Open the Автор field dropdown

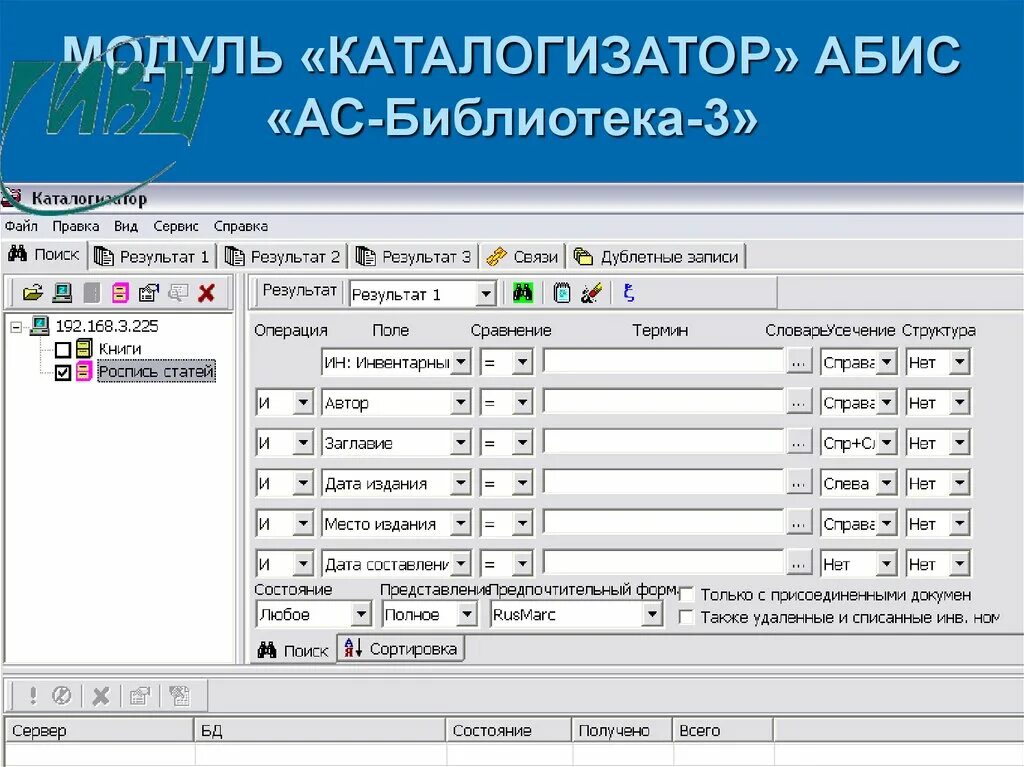click(460, 402)
